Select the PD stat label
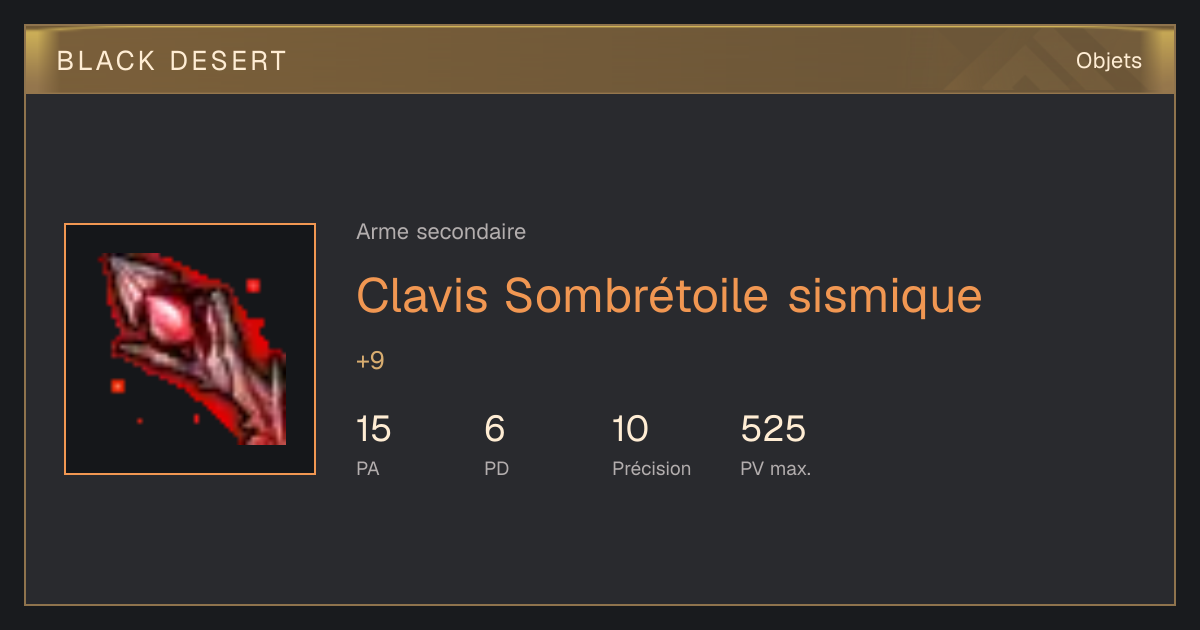The width and height of the screenshot is (1200, 630). (496, 468)
